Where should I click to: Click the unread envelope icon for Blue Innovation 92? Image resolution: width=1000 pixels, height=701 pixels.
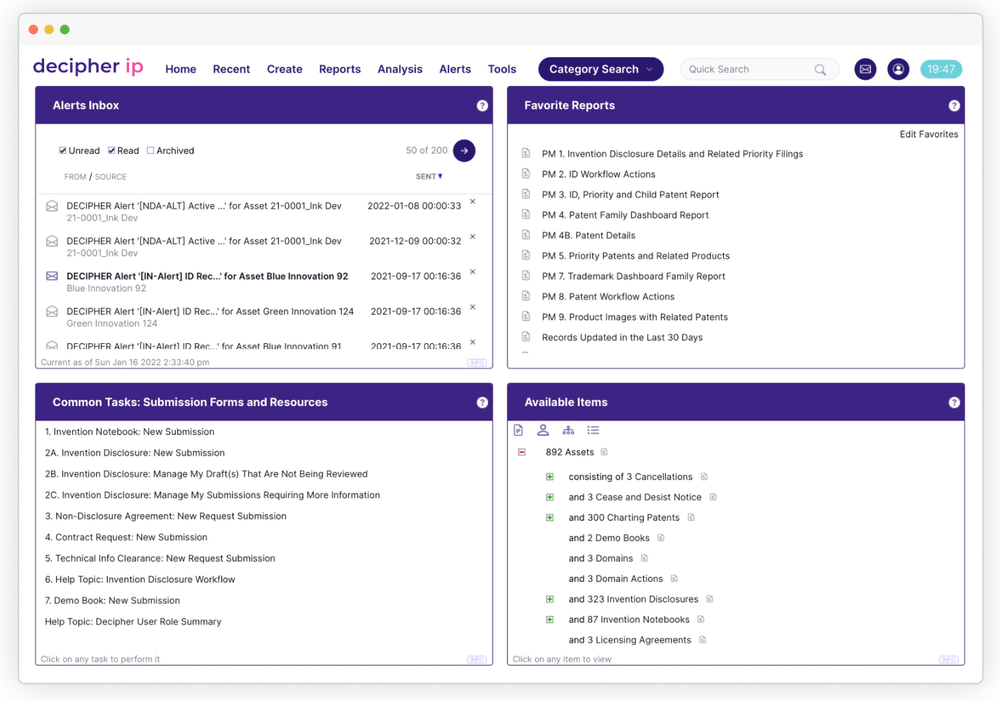click(x=52, y=276)
